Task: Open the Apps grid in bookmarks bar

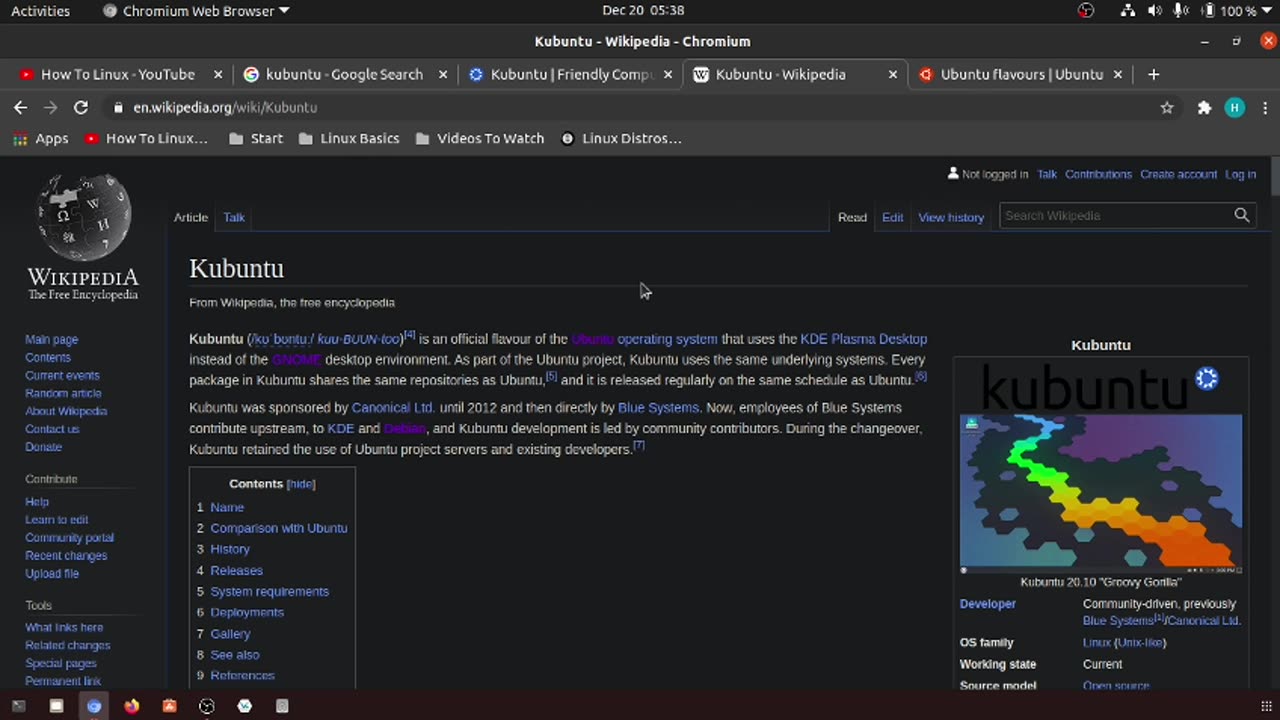Action: (x=41, y=139)
